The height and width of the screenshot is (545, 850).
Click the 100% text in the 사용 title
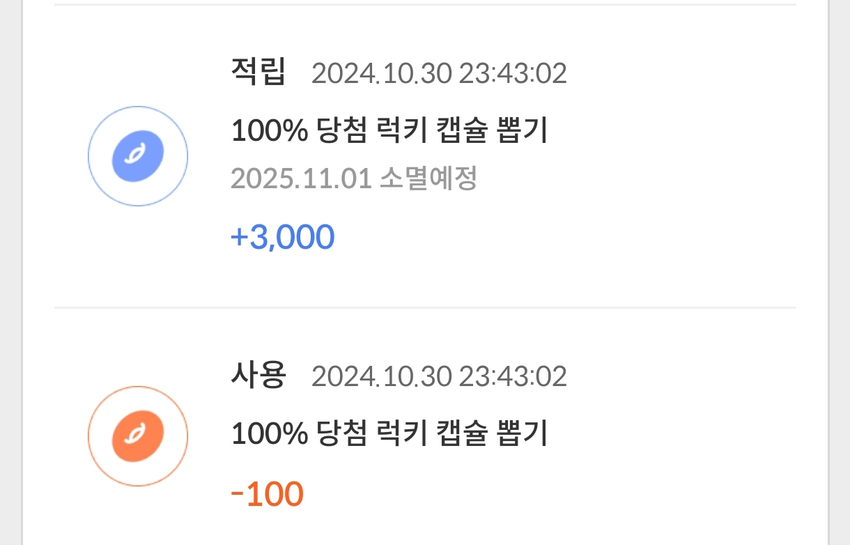[x=269, y=433]
